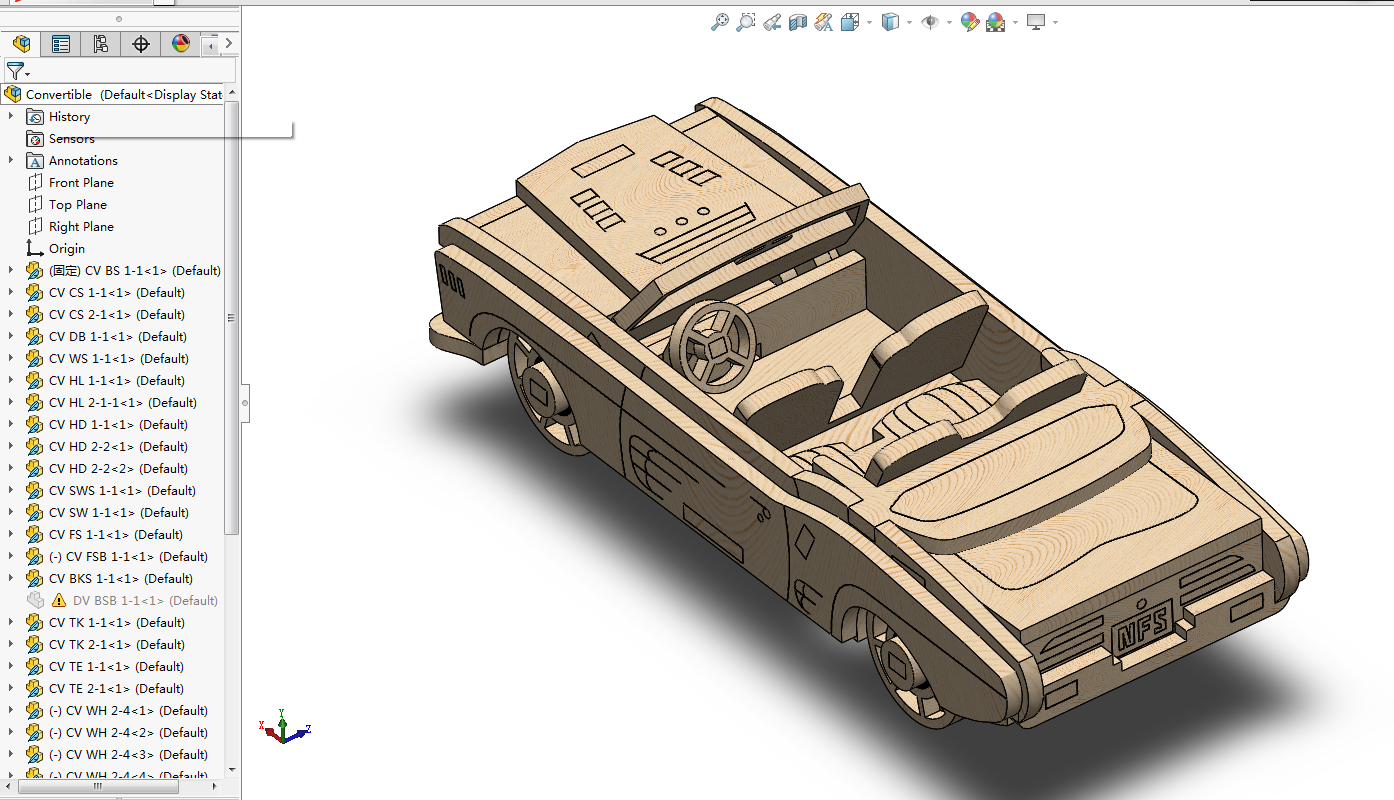Click the Previous View icon

(772, 22)
